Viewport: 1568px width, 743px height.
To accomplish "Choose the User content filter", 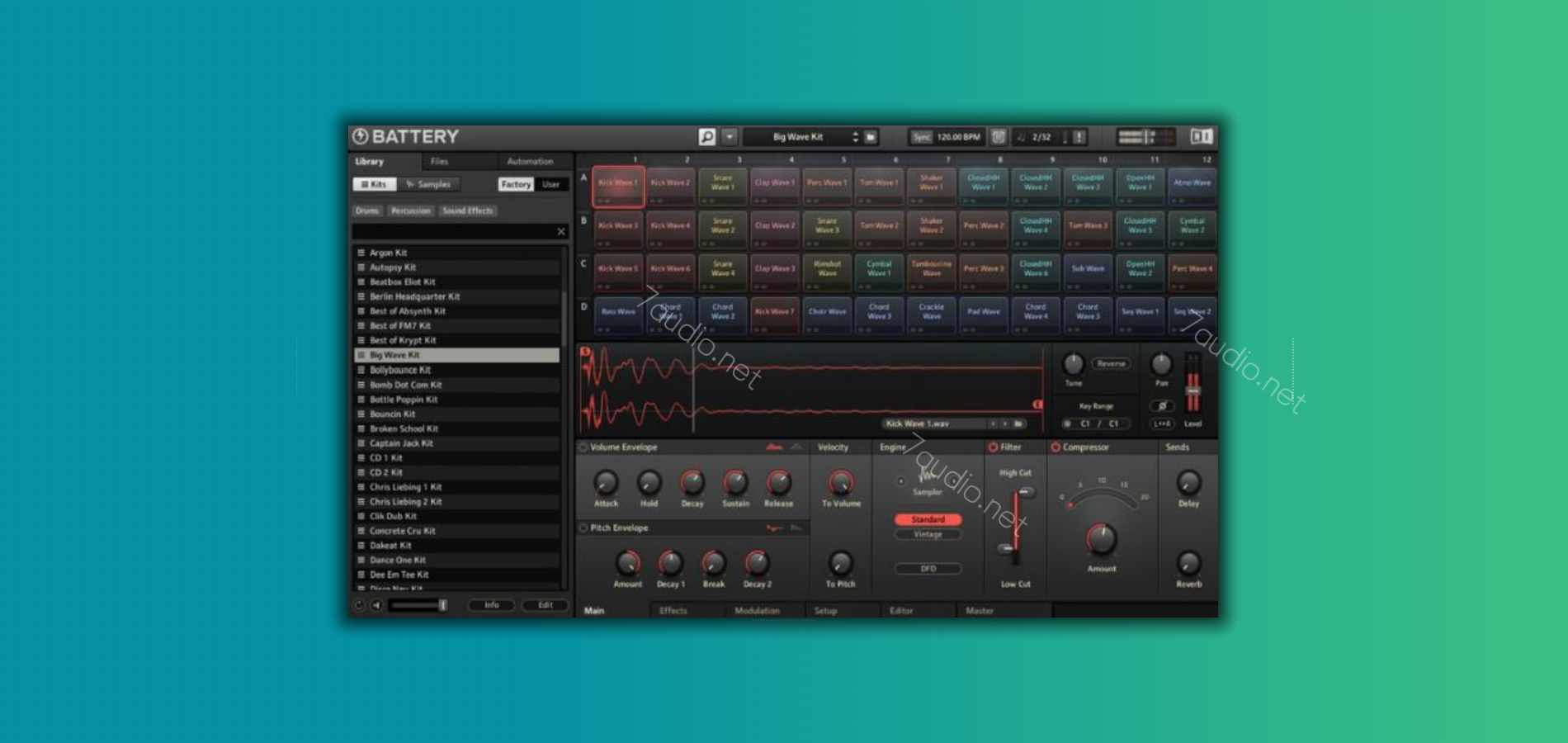I will (x=550, y=184).
